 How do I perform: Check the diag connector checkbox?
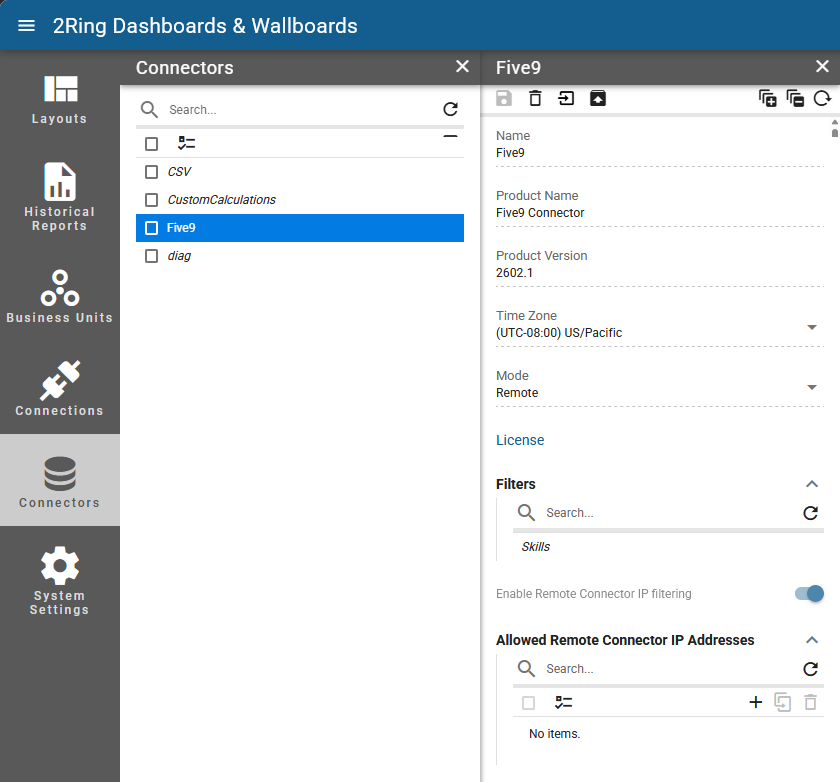(152, 256)
